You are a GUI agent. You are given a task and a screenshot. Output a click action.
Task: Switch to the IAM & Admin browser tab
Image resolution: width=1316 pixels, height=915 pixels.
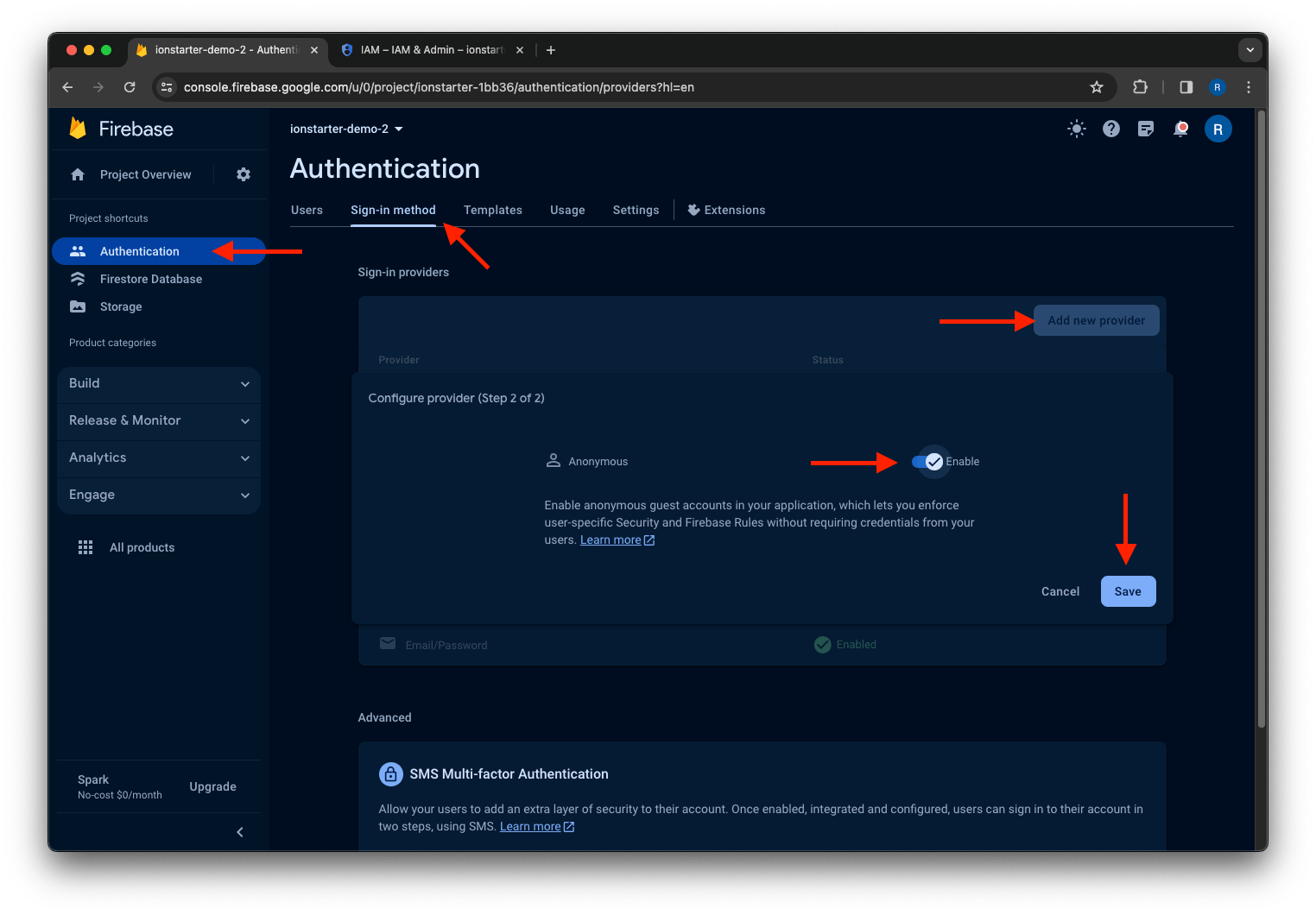point(432,50)
